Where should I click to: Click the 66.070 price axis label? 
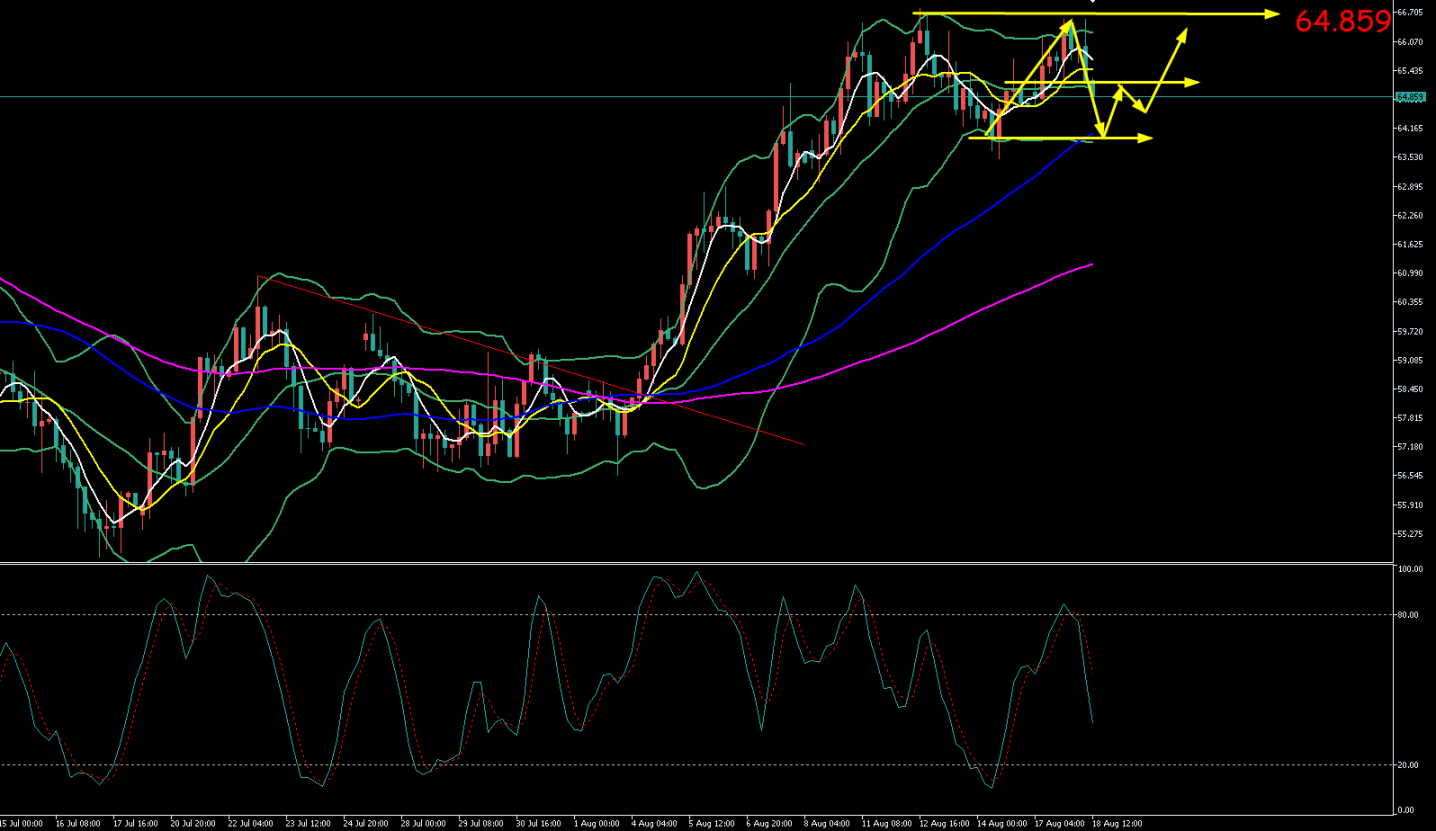[1410, 41]
